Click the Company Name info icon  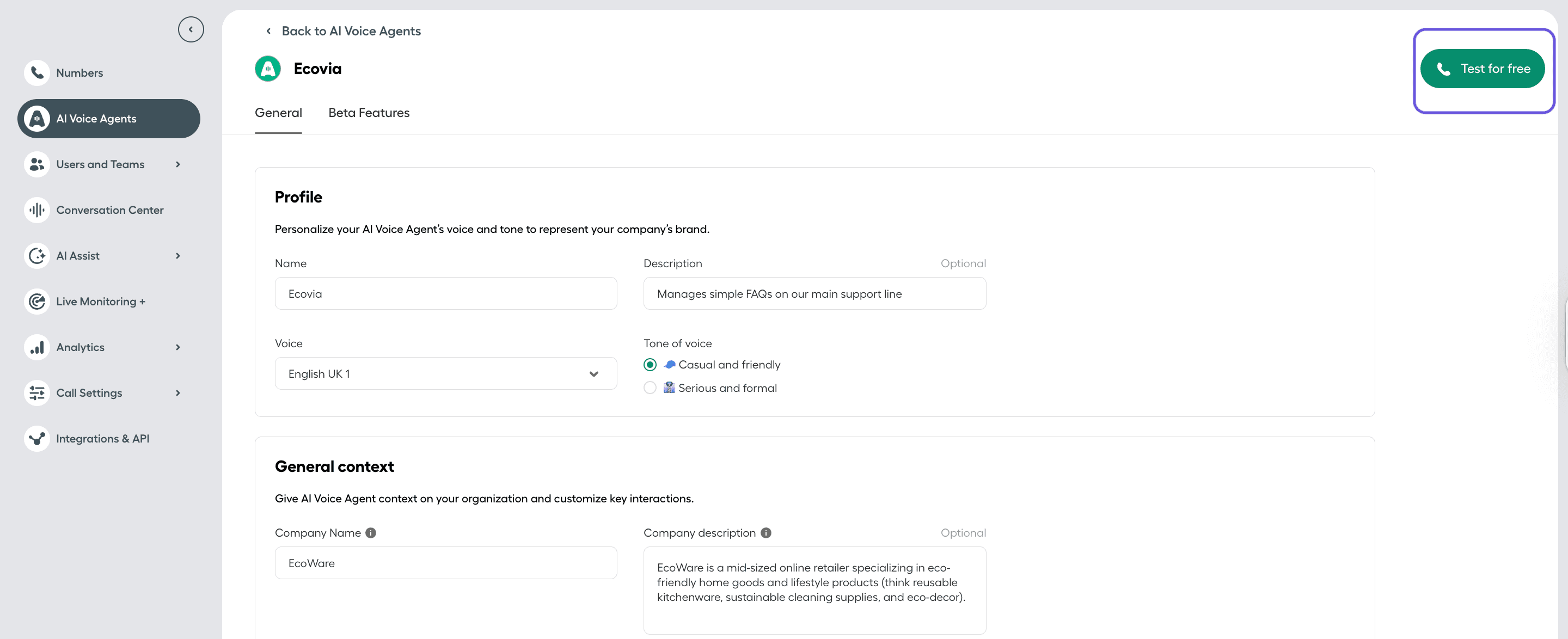coord(371,532)
